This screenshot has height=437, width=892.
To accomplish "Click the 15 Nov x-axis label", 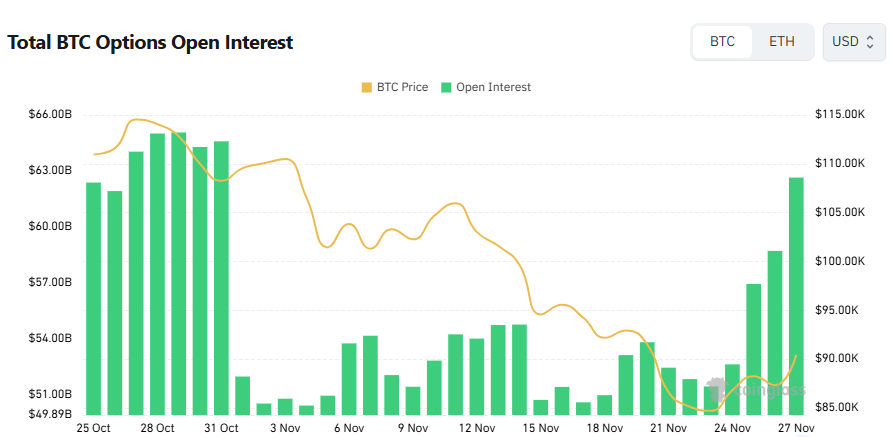I will tap(541, 428).
